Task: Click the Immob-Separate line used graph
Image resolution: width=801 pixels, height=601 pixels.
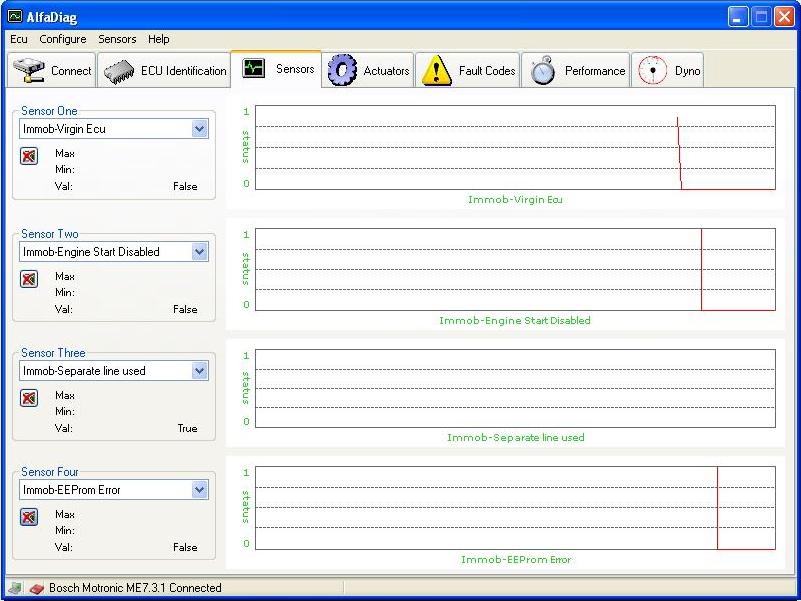Action: click(x=515, y=388)
